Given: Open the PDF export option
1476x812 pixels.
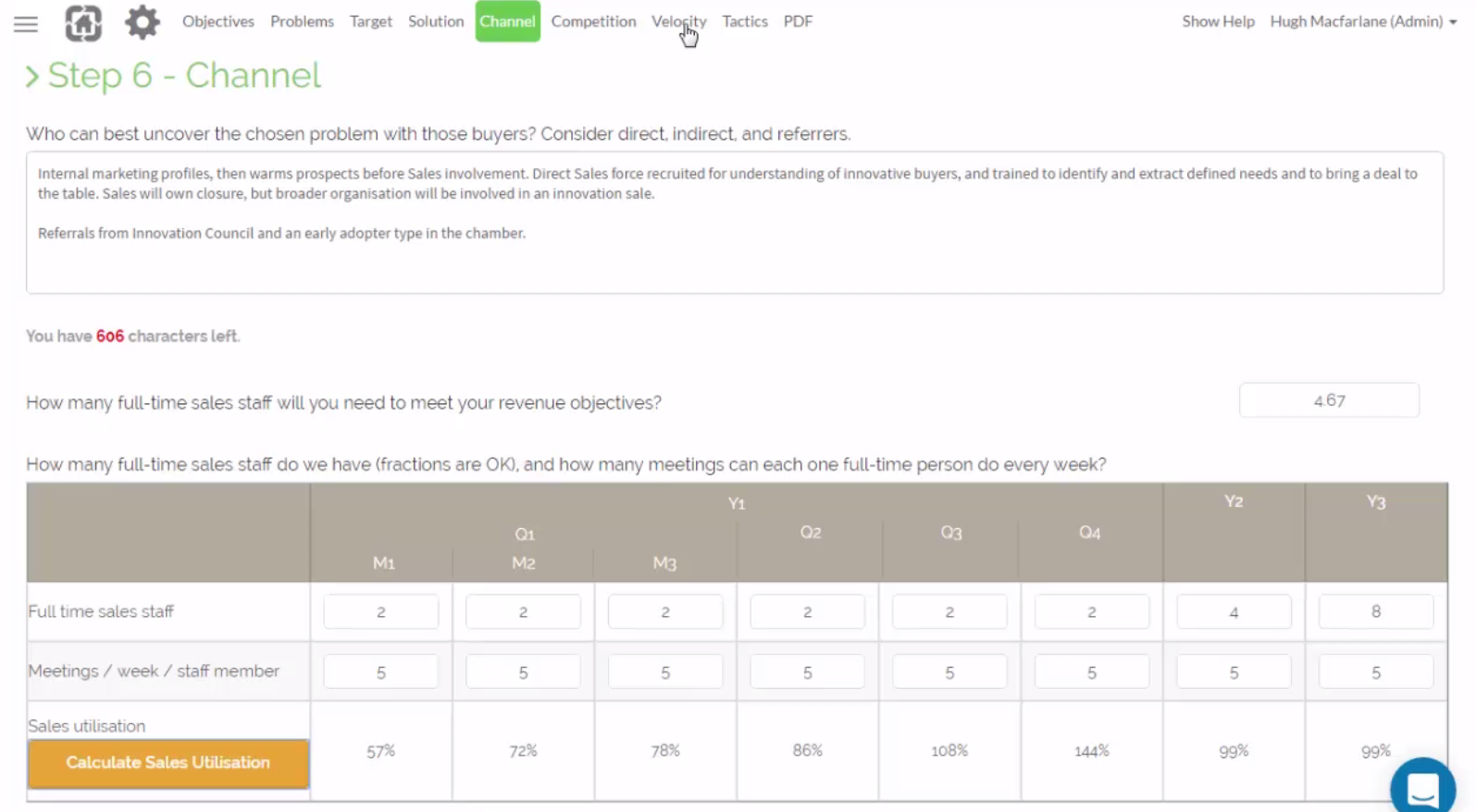Looking at the screenshot, I should point(797,21).
